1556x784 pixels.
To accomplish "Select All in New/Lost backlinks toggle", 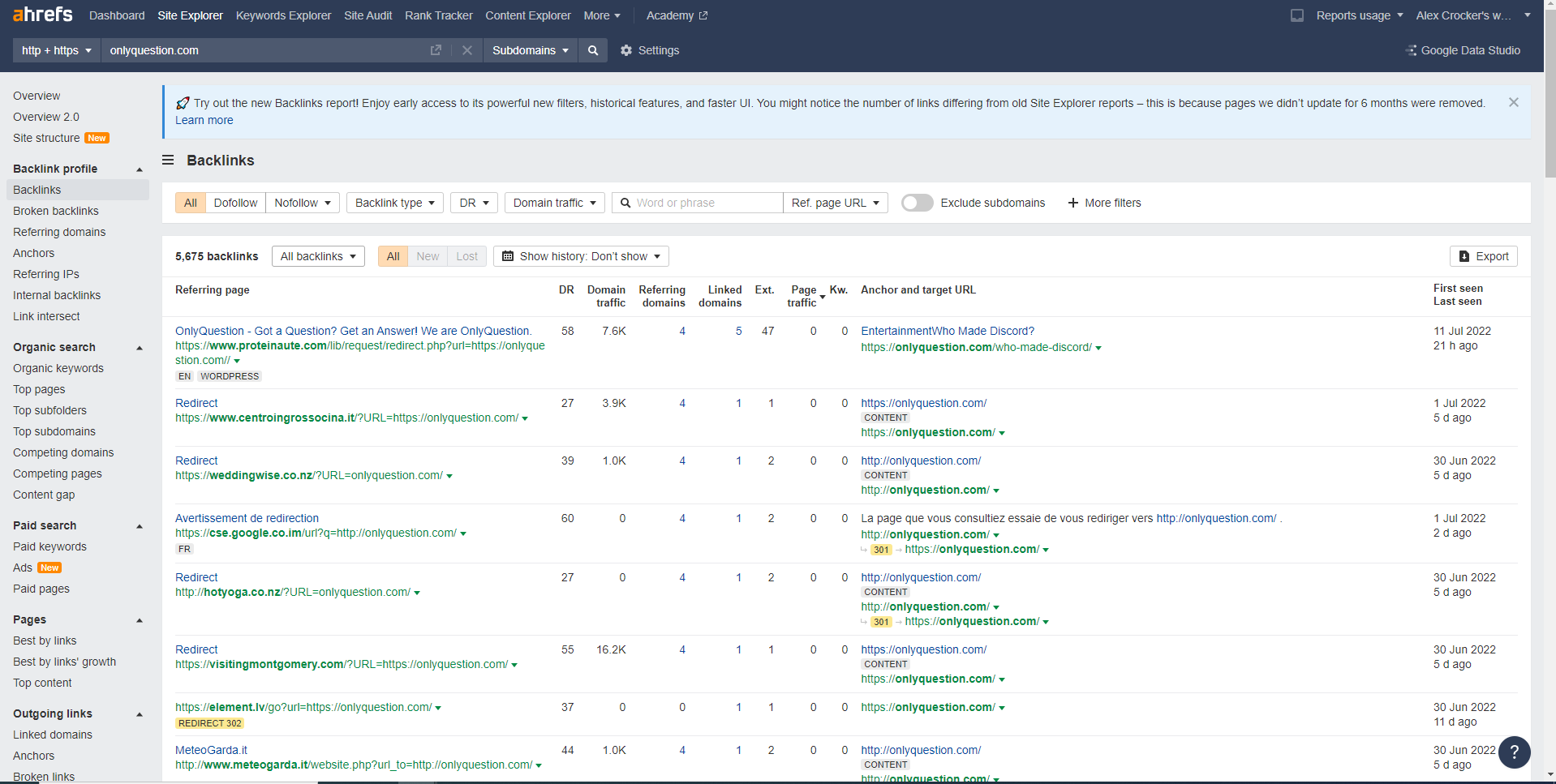I will [x=393, y=256].
